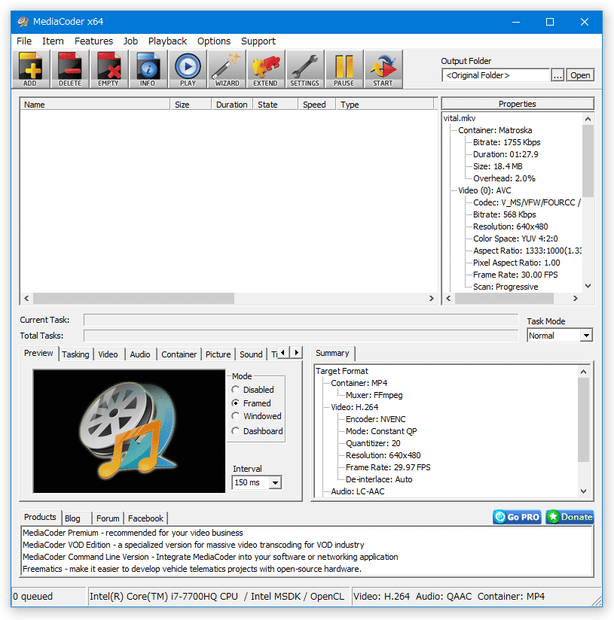Open the INFO toolbar icon
The height and width of the screenshot is (620, 614).
coord(148,69)
